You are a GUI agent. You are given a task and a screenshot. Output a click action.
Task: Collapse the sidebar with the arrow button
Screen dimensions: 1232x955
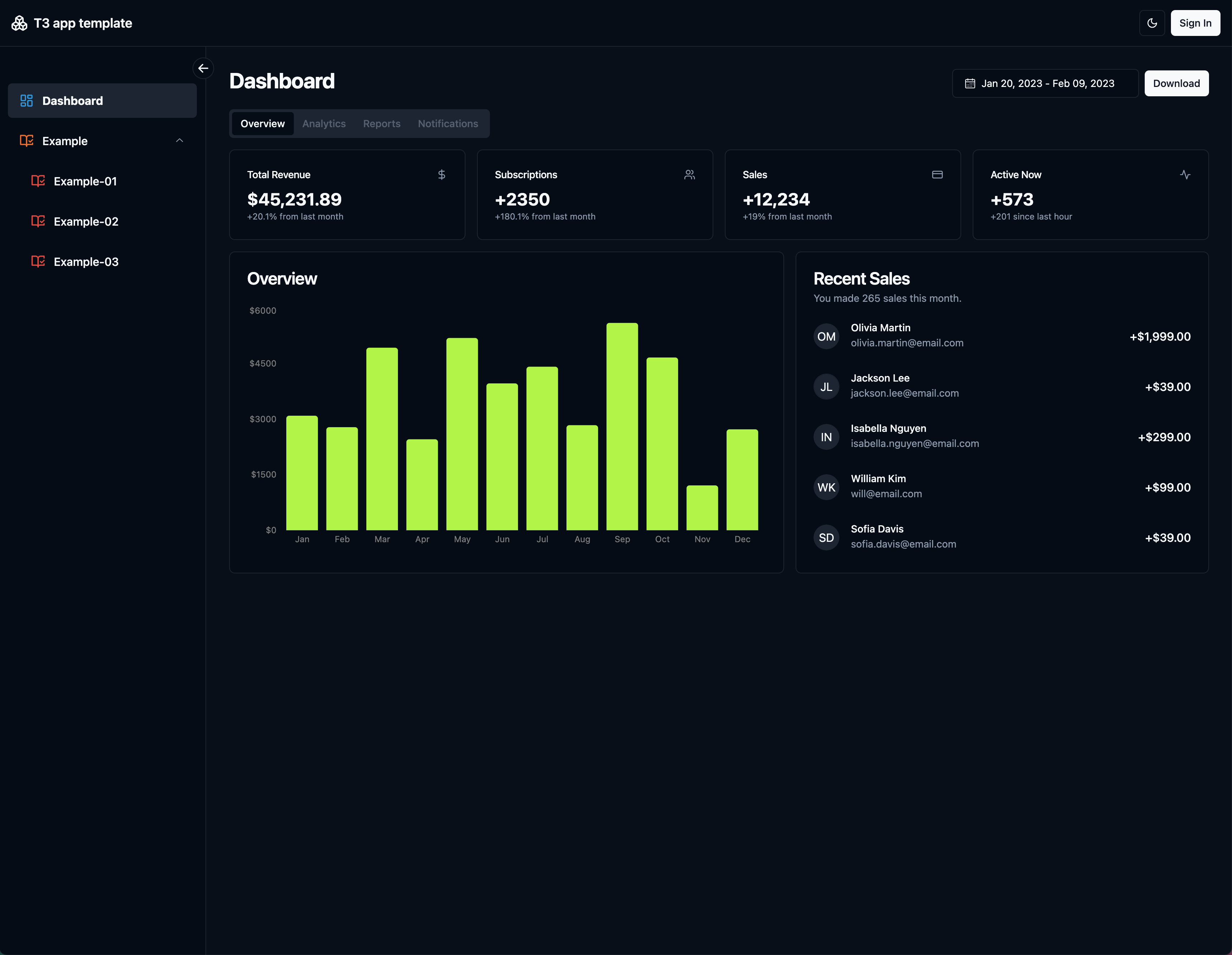click(x=203, y=68)
